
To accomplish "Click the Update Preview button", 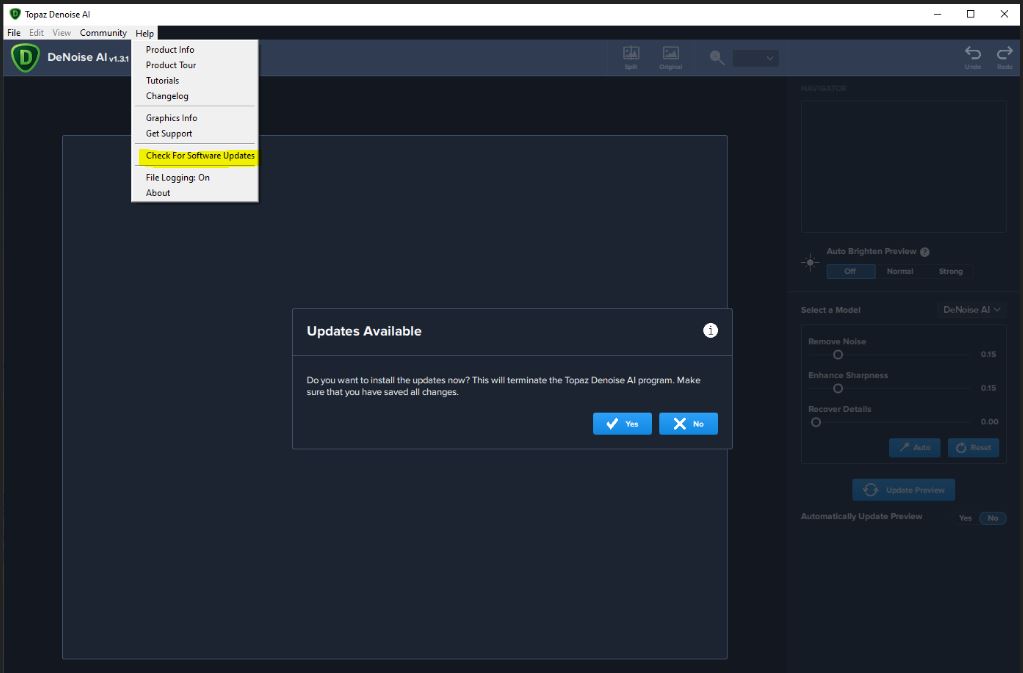I will [x=904, y=490].
